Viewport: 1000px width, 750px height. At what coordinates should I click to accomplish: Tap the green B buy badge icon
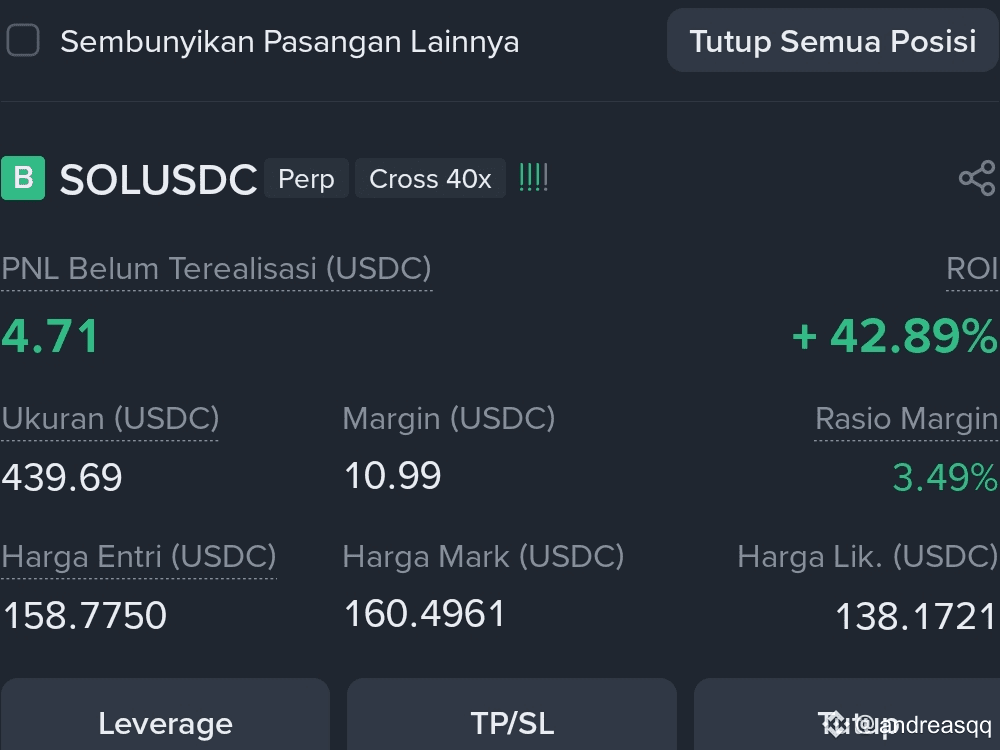[23, 178]
